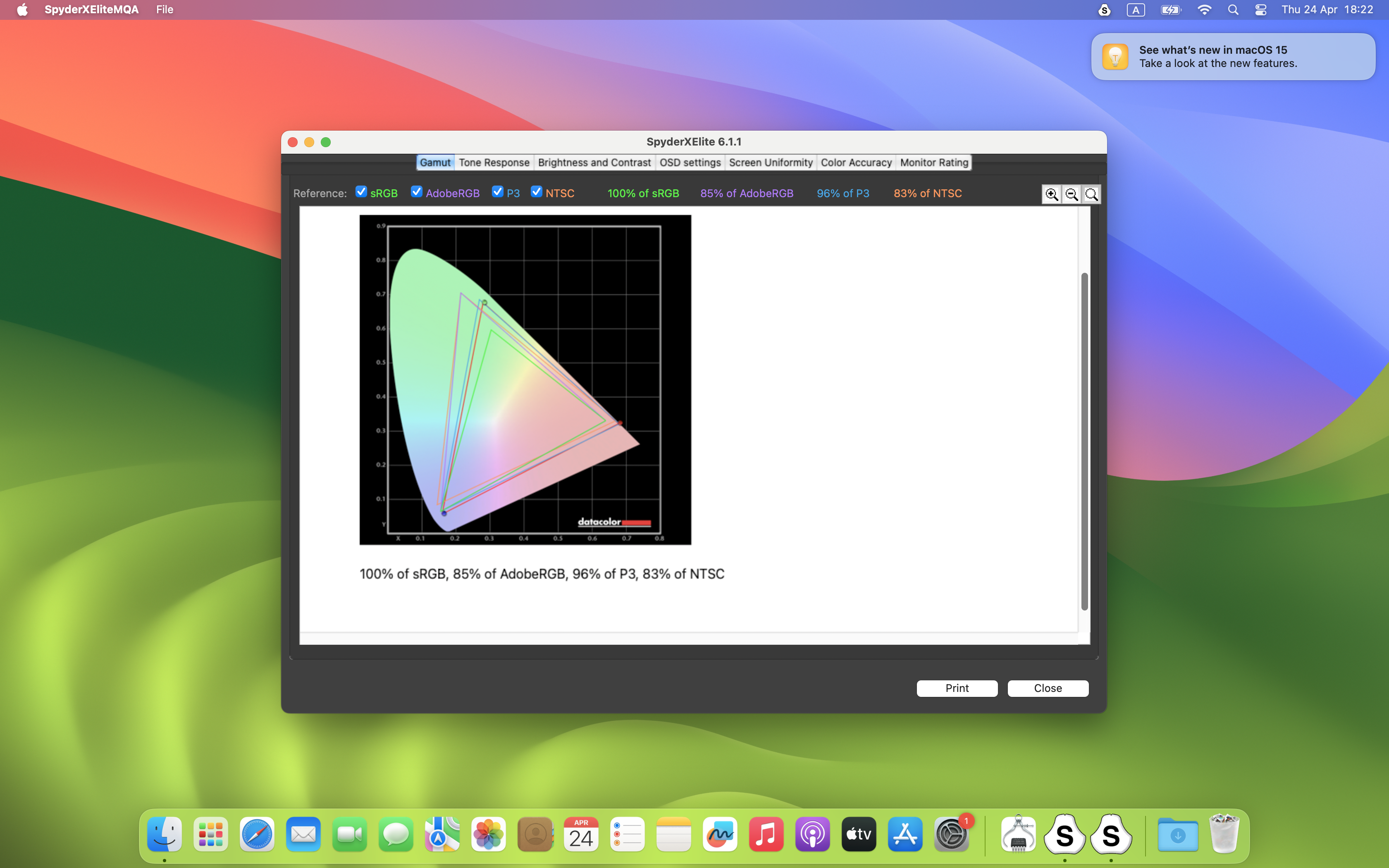Click the zoom out magnifier icon

1071,194
